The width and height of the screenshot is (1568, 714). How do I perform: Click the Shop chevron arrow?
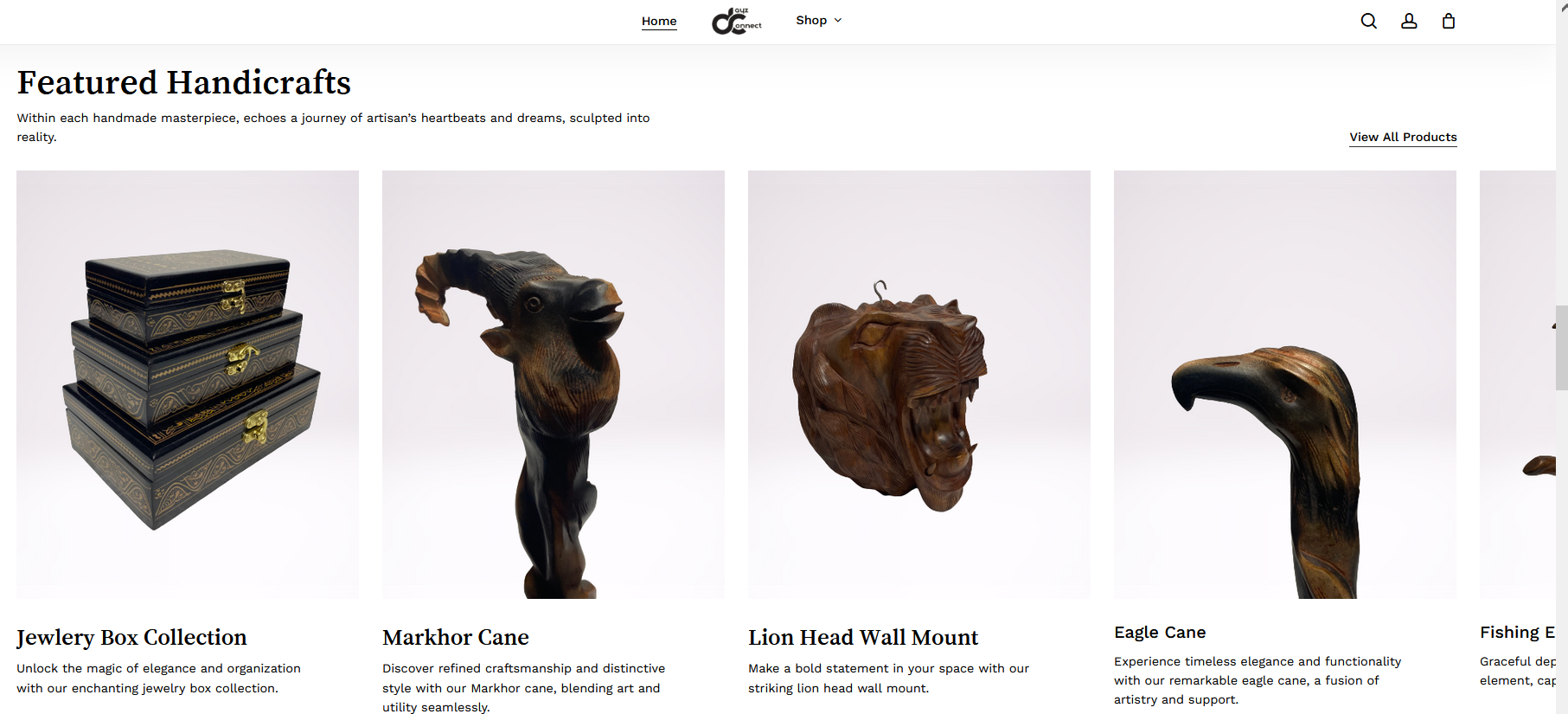click(837, 20)
